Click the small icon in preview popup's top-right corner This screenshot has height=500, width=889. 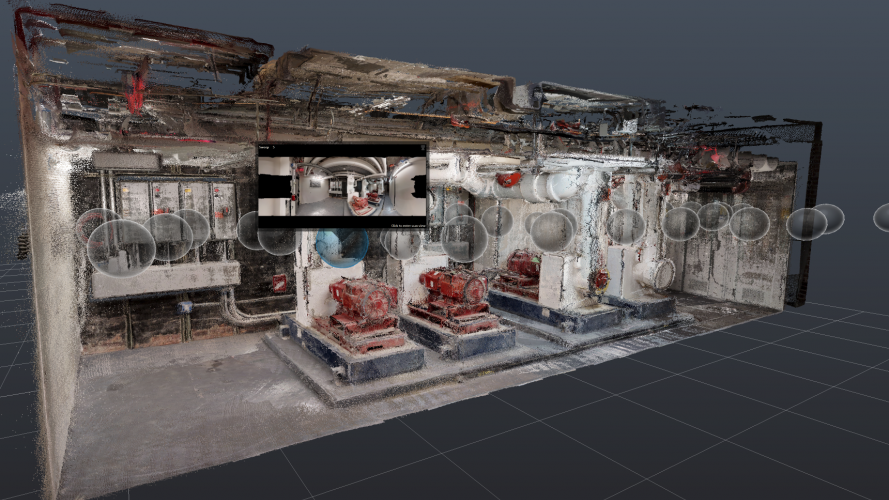point(421,149)
